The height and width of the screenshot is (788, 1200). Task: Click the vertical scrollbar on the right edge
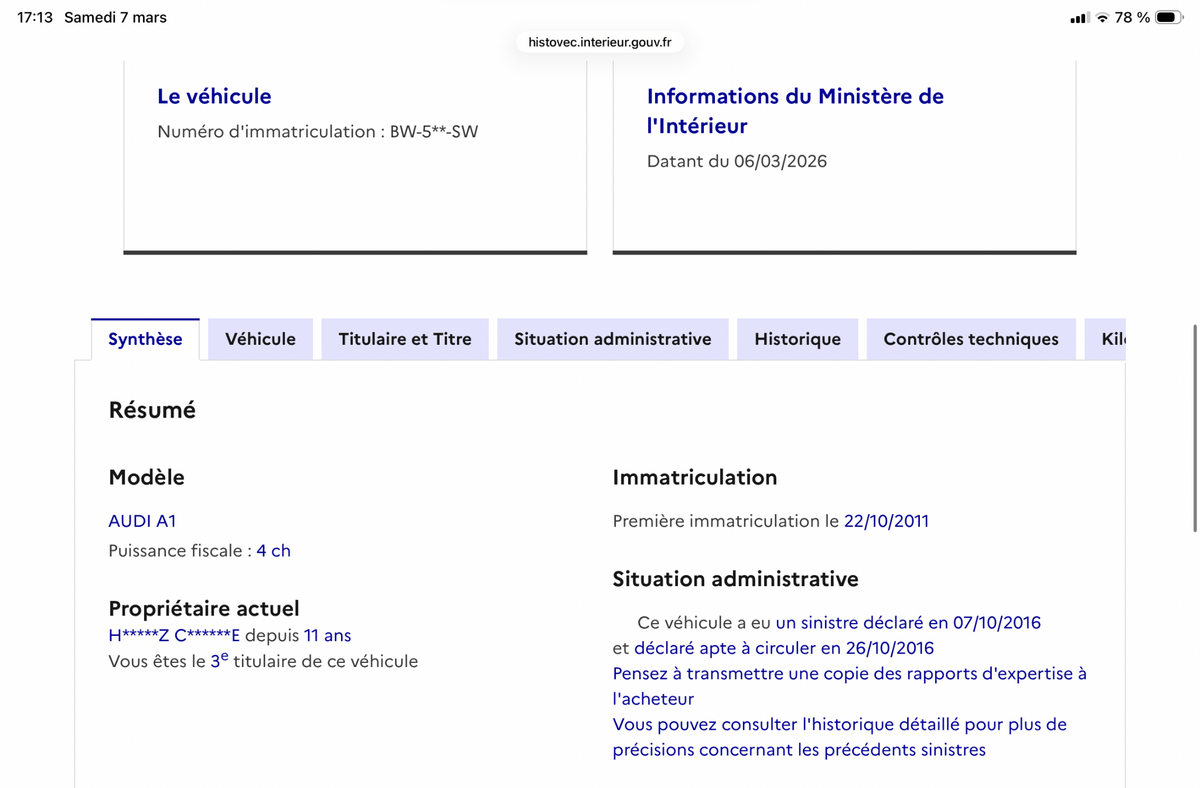point(1194,430)
